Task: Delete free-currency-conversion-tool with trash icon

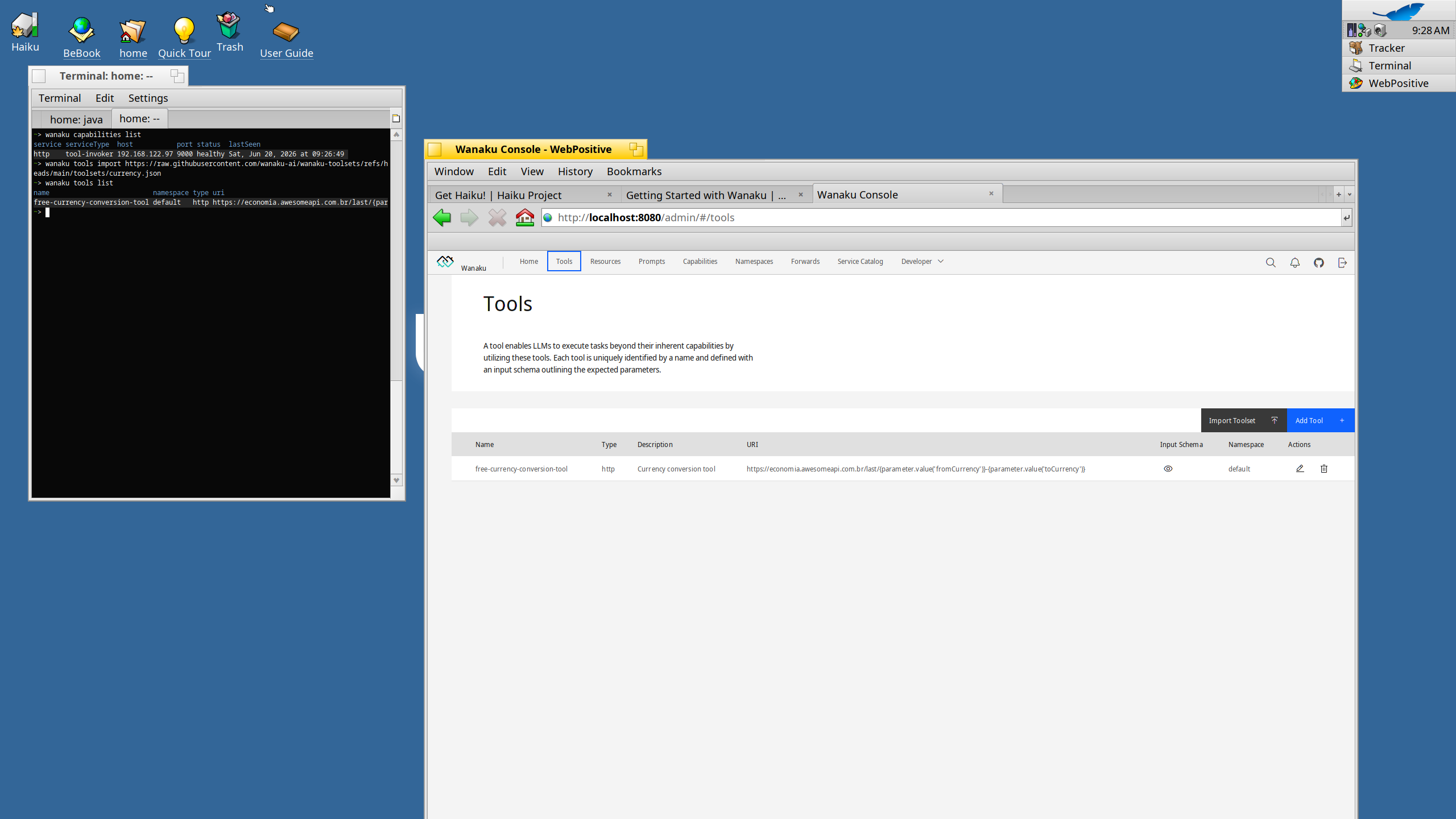Action: (1324, 469)
